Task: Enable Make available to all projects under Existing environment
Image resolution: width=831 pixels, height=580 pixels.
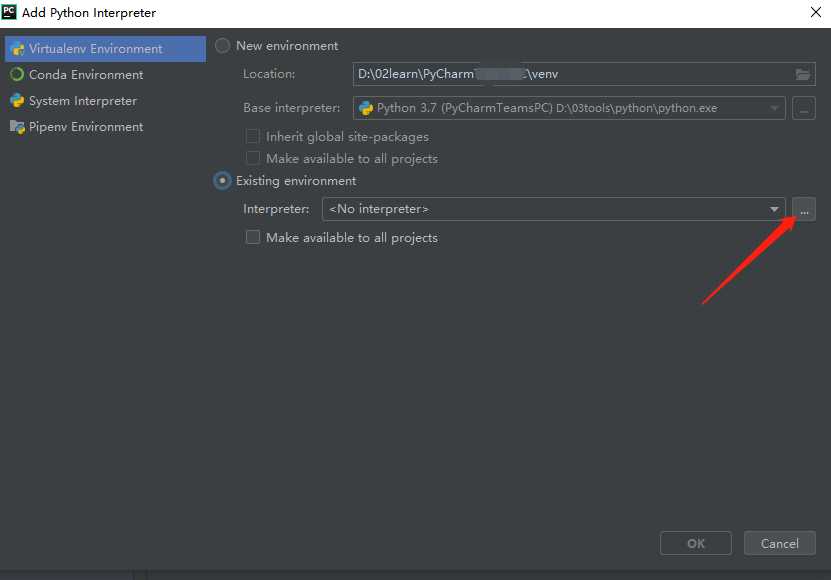Action: point(253,237)
